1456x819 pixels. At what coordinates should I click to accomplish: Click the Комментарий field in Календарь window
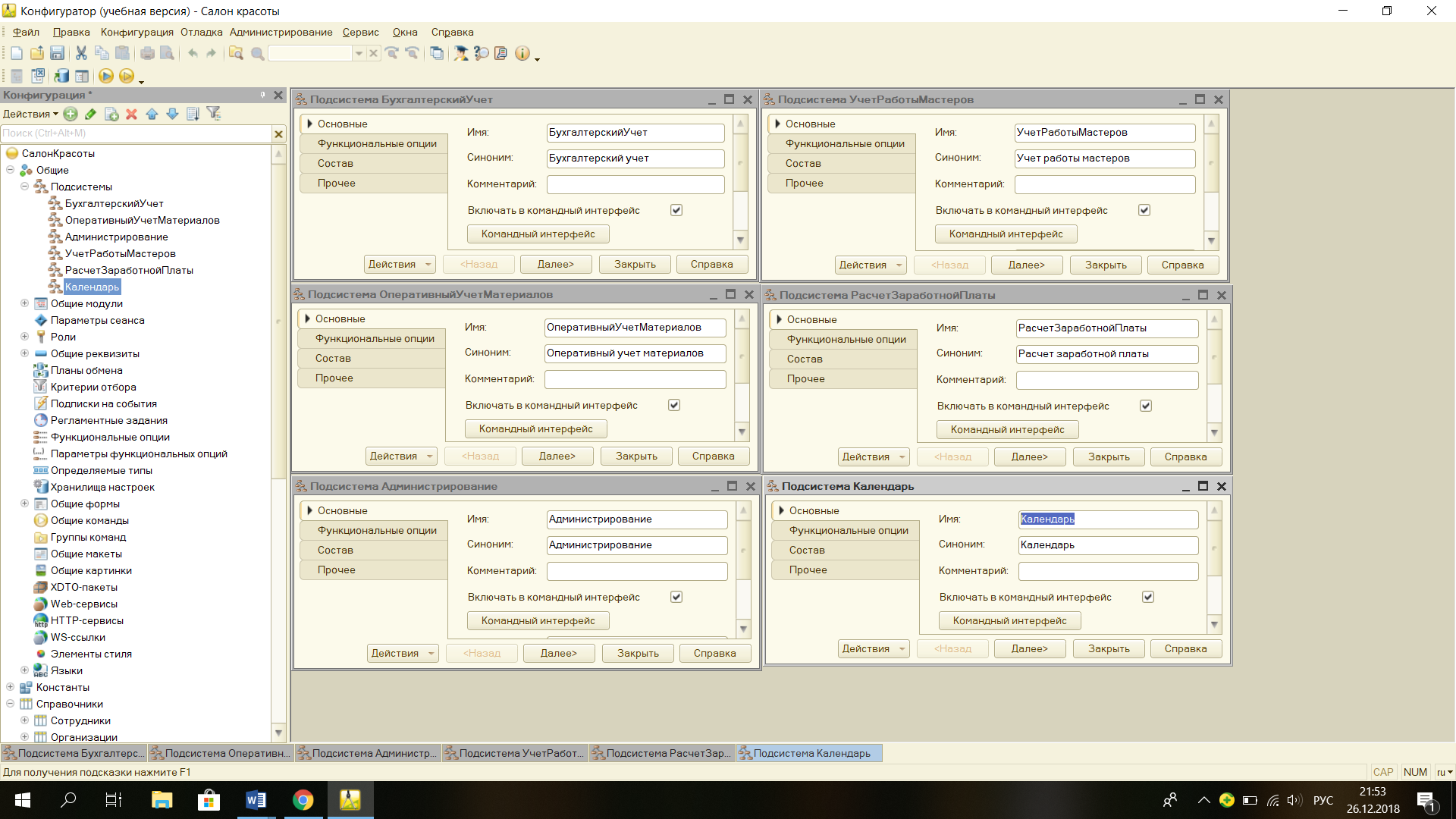(x=1108, y=570)
